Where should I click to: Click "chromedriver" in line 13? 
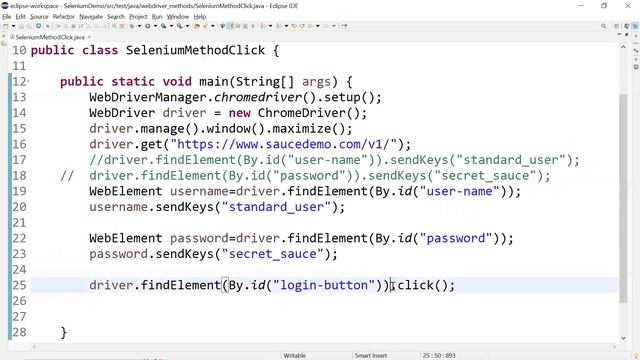pyautogui.click(x=258, y=97)
